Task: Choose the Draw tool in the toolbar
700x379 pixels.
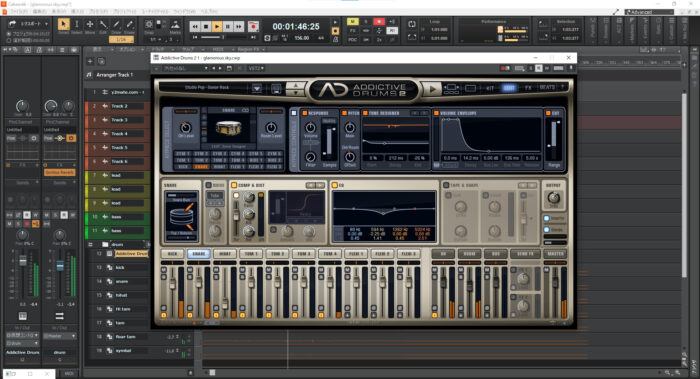Action: (117, 24)
